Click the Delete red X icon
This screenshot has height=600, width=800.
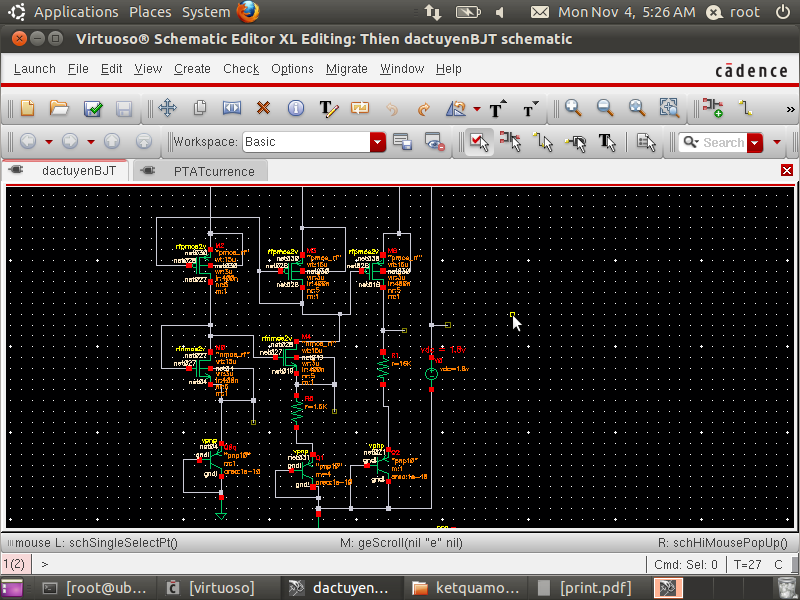coord(263,108)
